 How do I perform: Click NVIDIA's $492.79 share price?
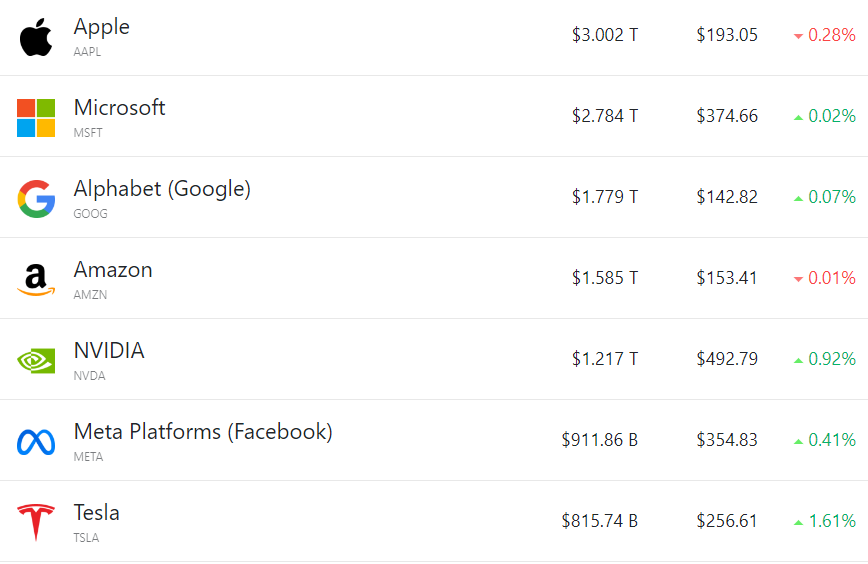tap(727, 359)
